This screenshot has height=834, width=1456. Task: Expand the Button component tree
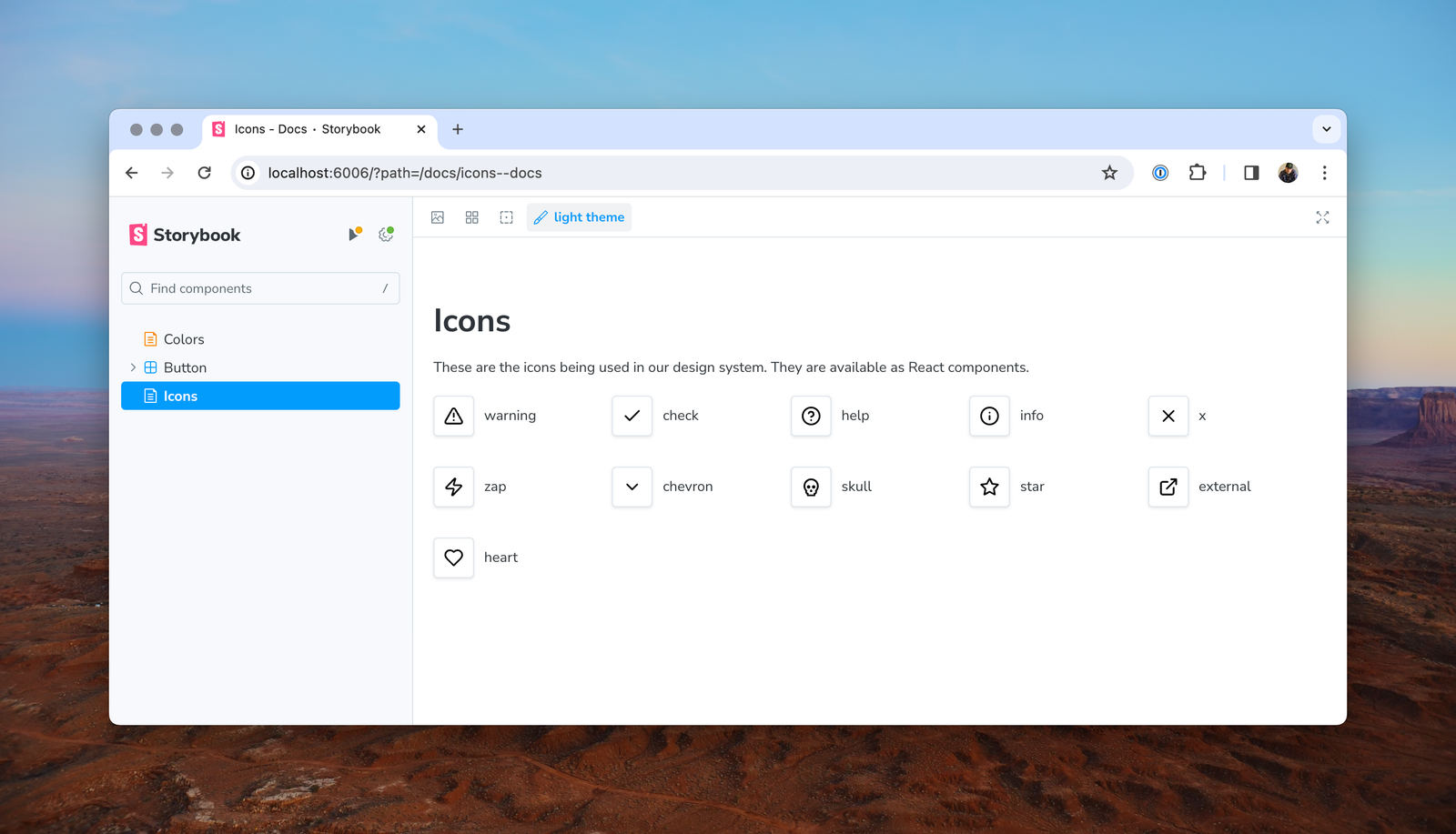coord(133,367)
